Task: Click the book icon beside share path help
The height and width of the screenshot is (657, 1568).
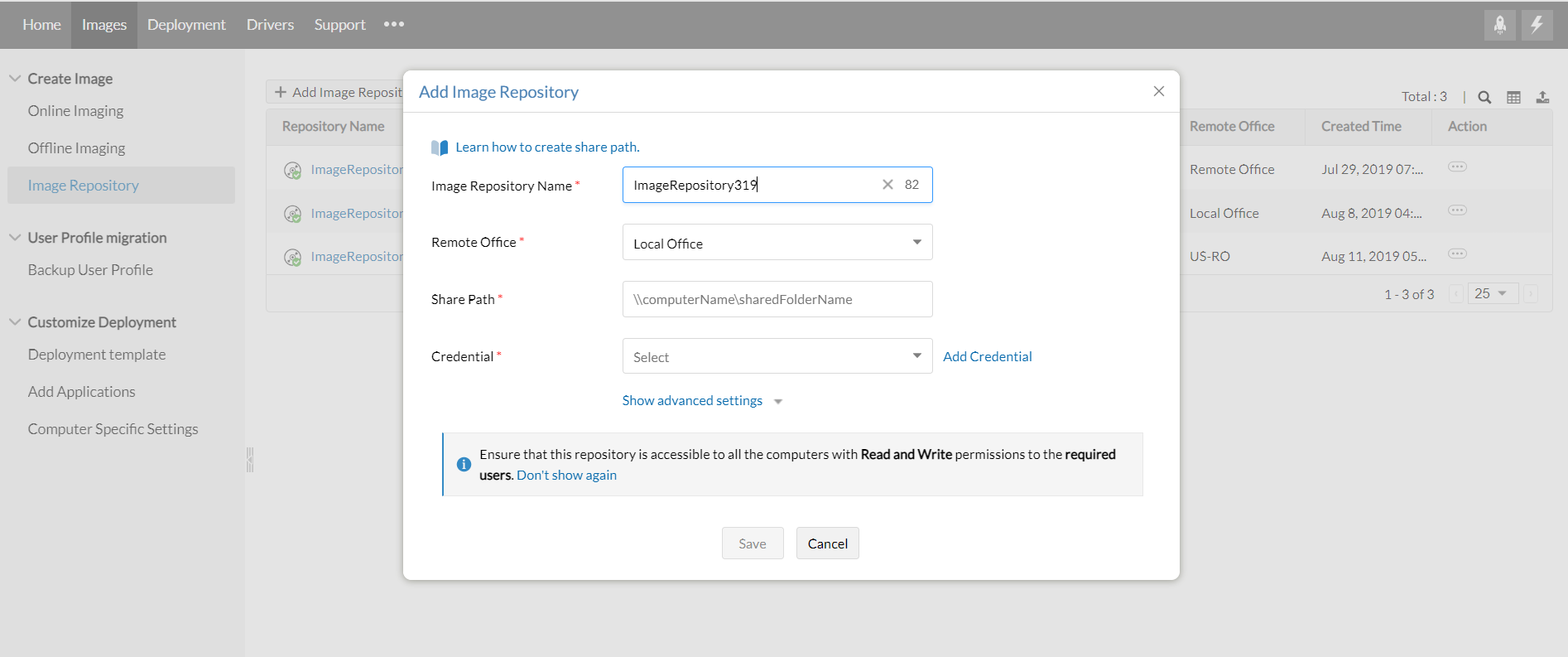Action: click(440, 147)
